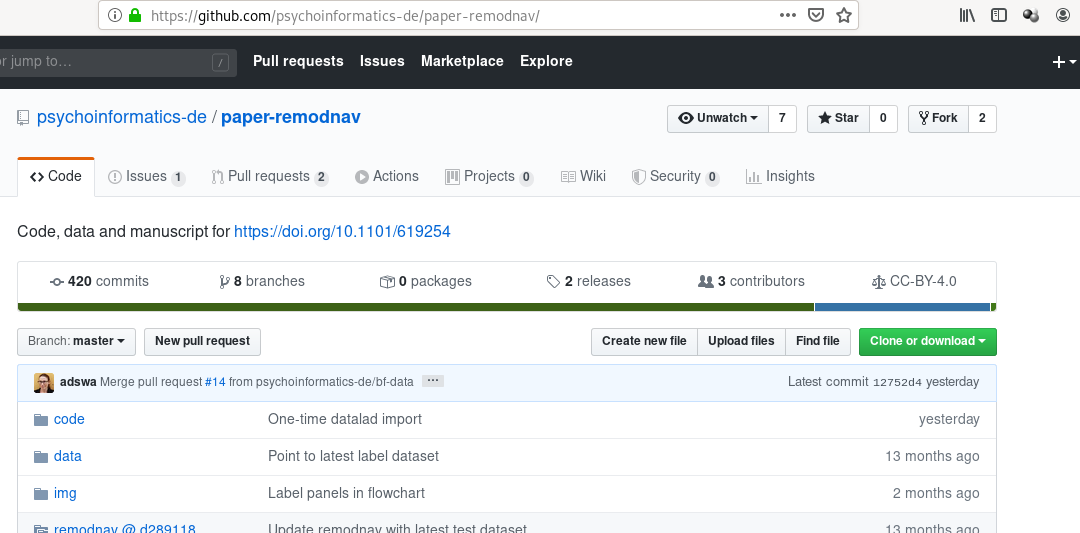Open the Pocket save icon in the address bar
Image resolution: width=1080 pixels, height=533 pixels.
pos(816,15)
